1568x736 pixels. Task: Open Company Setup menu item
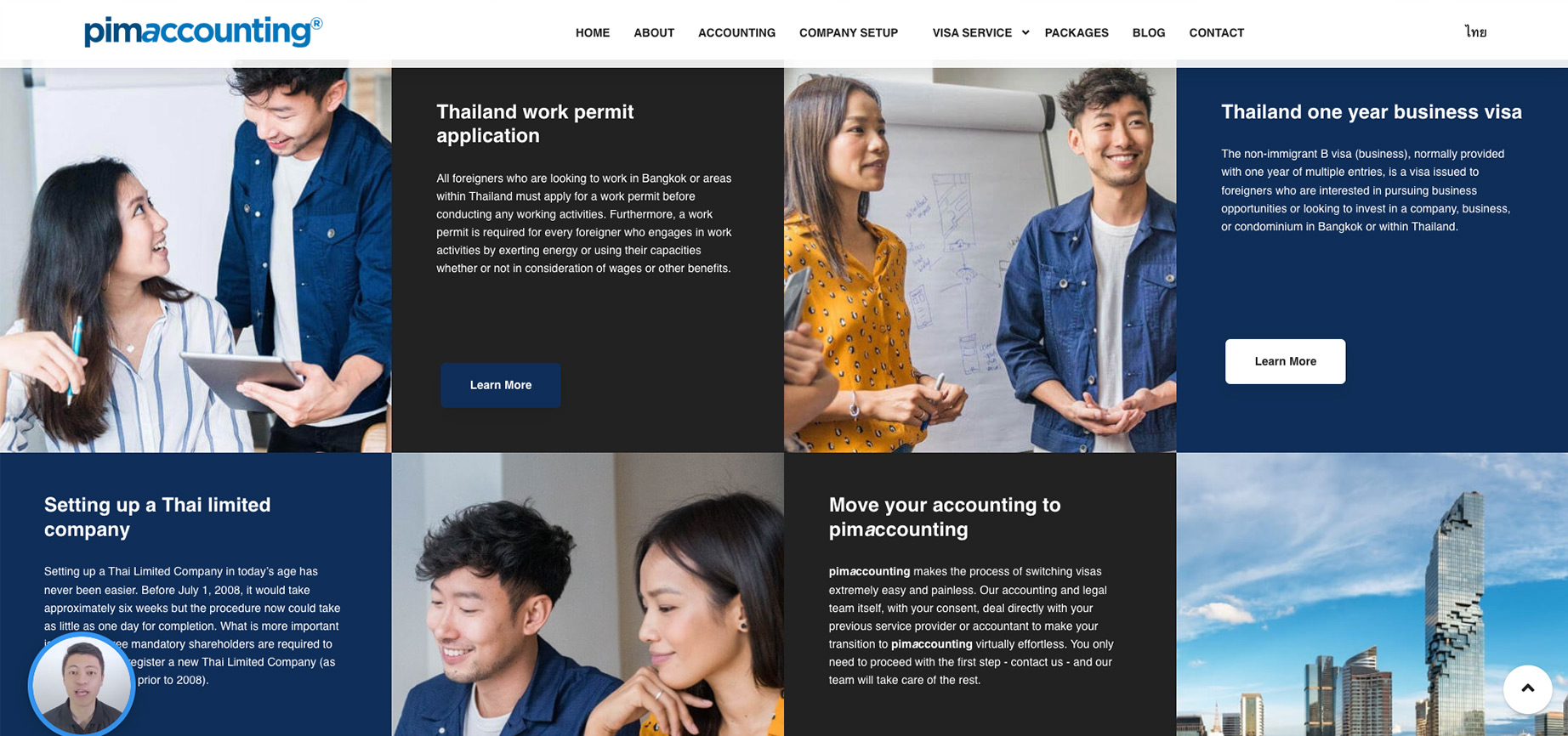coord(849,33)
